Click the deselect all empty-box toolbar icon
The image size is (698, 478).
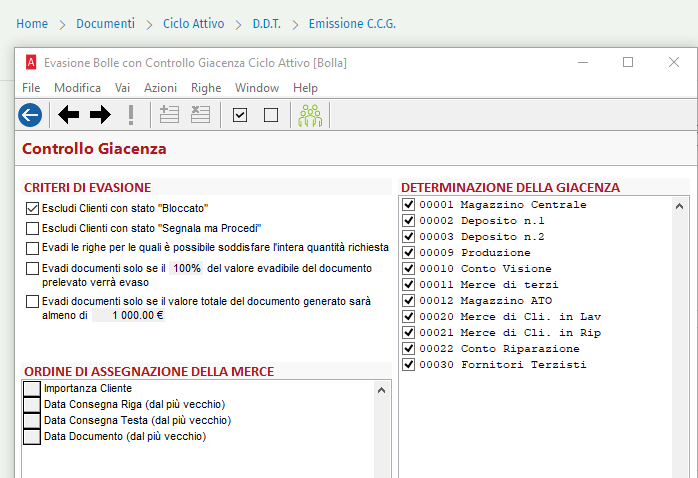coord(271,115)
